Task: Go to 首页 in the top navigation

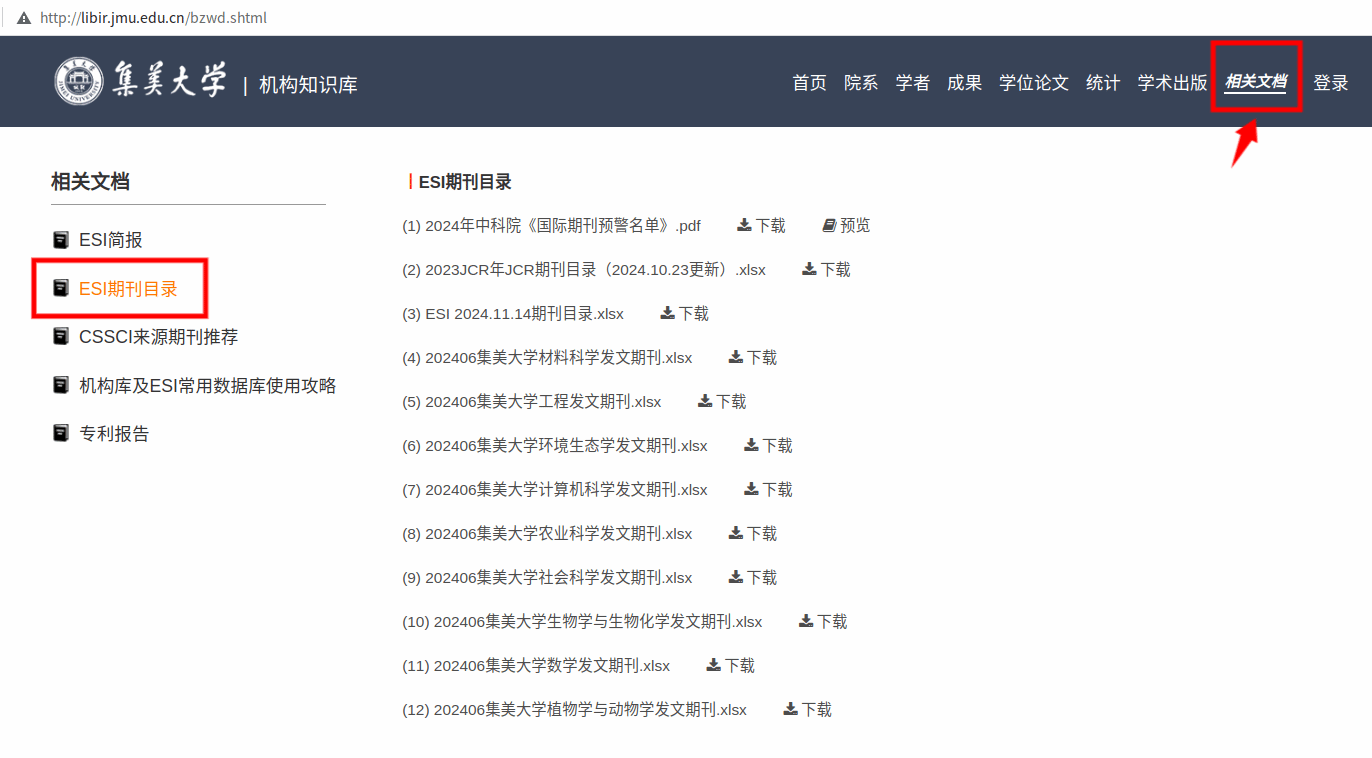Action: point(809,83)
